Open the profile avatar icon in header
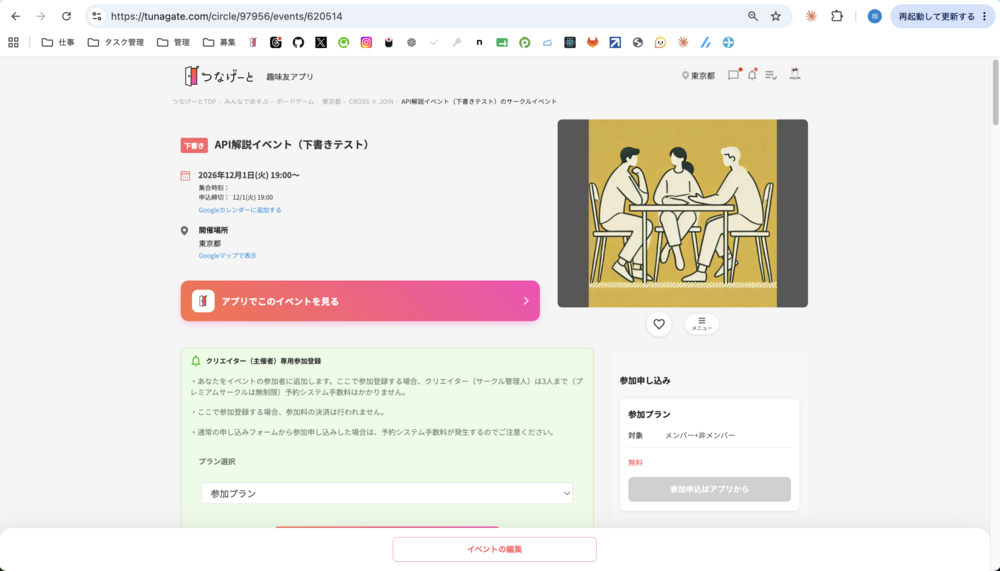This screenshot has height=571, width=1000. click(795, 75)
